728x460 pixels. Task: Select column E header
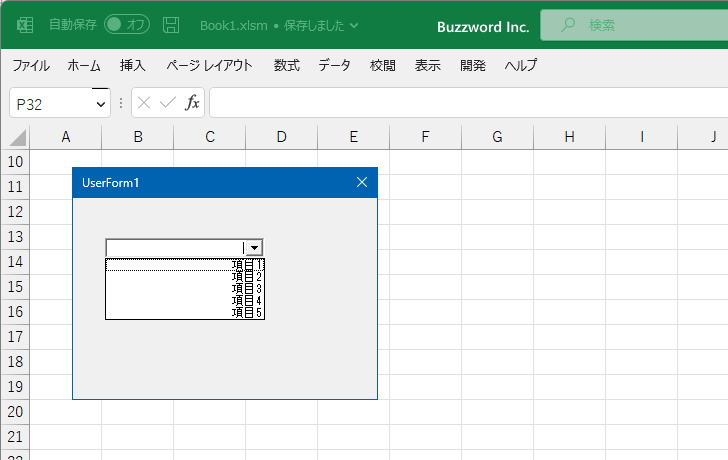coord(354,137)
